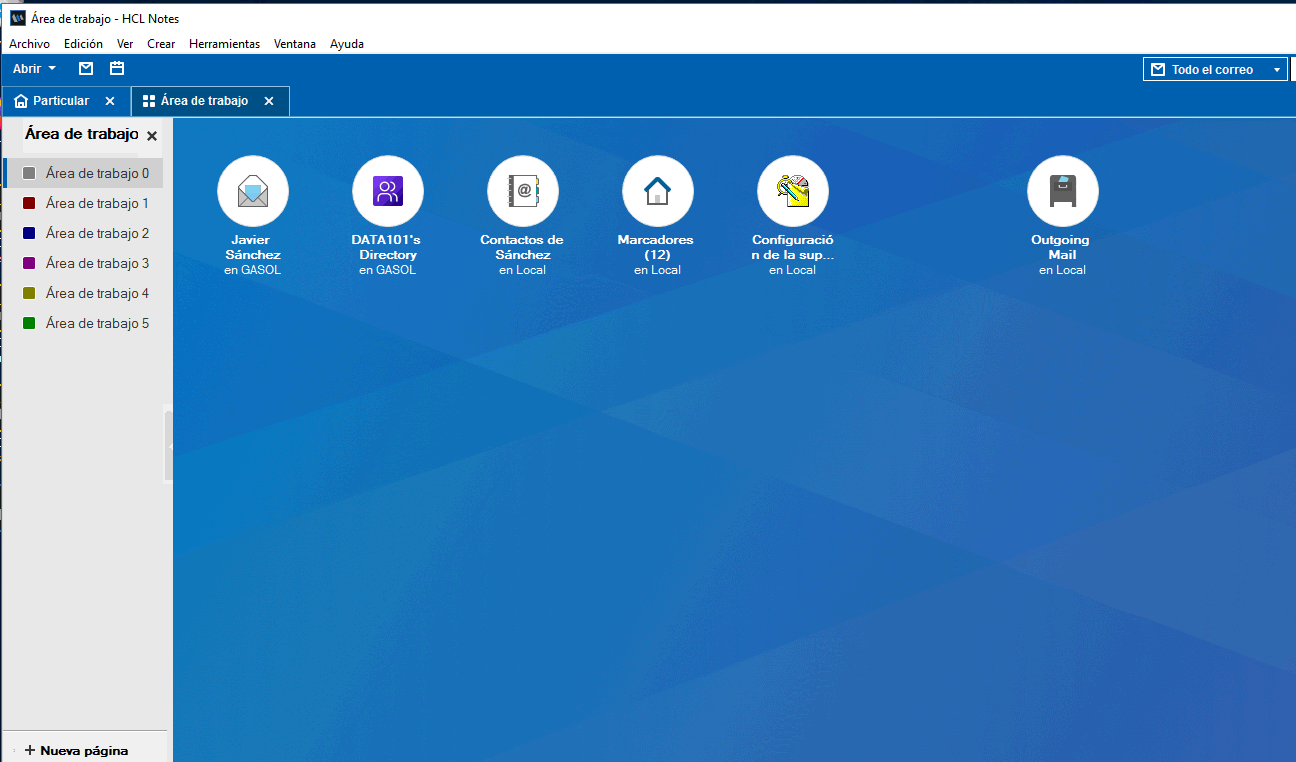Screen dimensions: 1296x762
Task: Open the Ventana menu
Action: [x=295, y=44]
